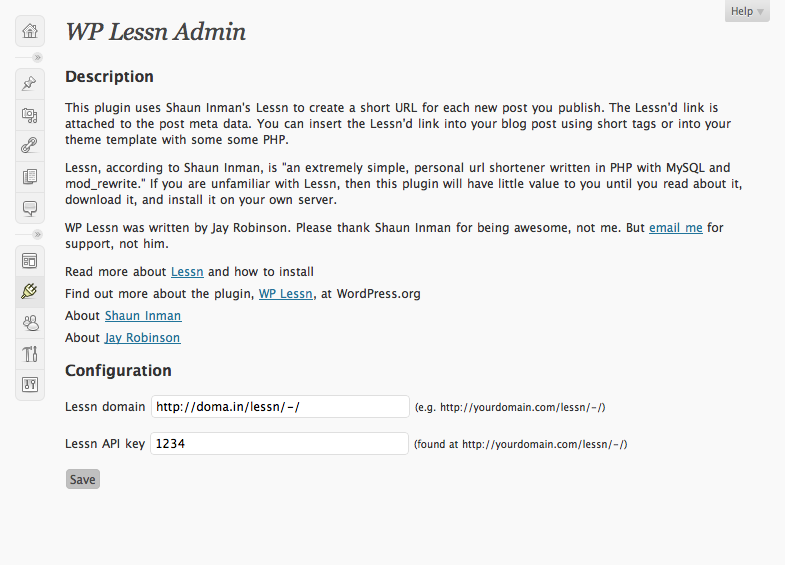Open the Media library icon
This screenshot has width=785, height=565.
click(30, 115)
